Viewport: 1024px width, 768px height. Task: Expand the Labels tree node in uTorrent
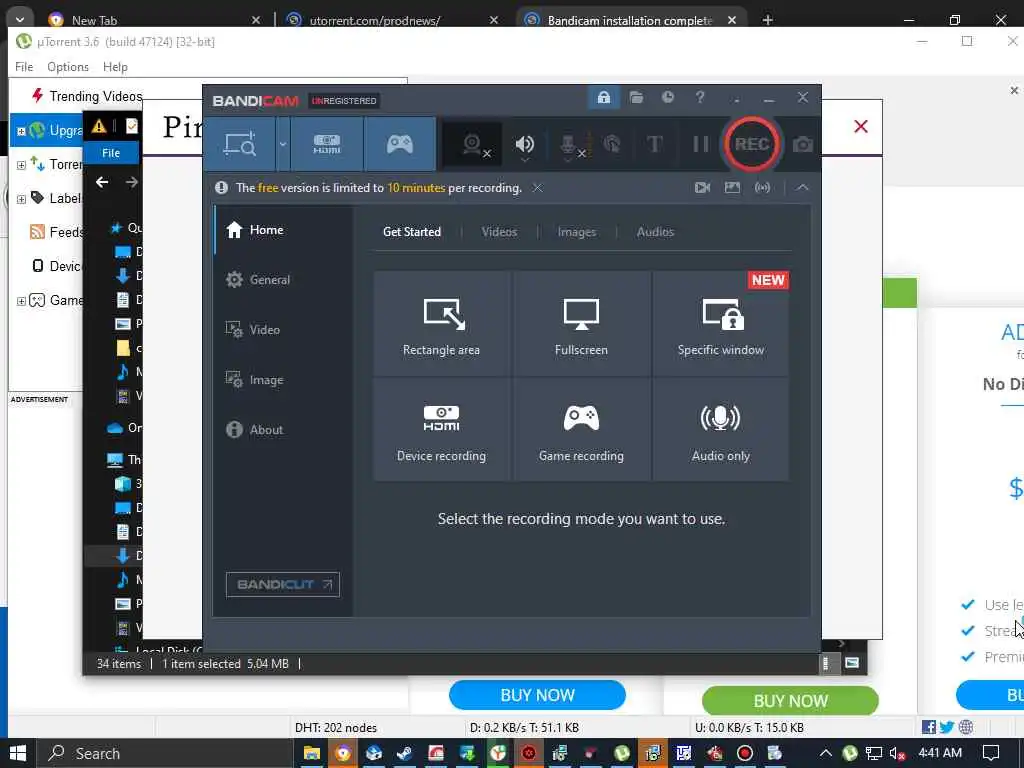pos(21,199)
